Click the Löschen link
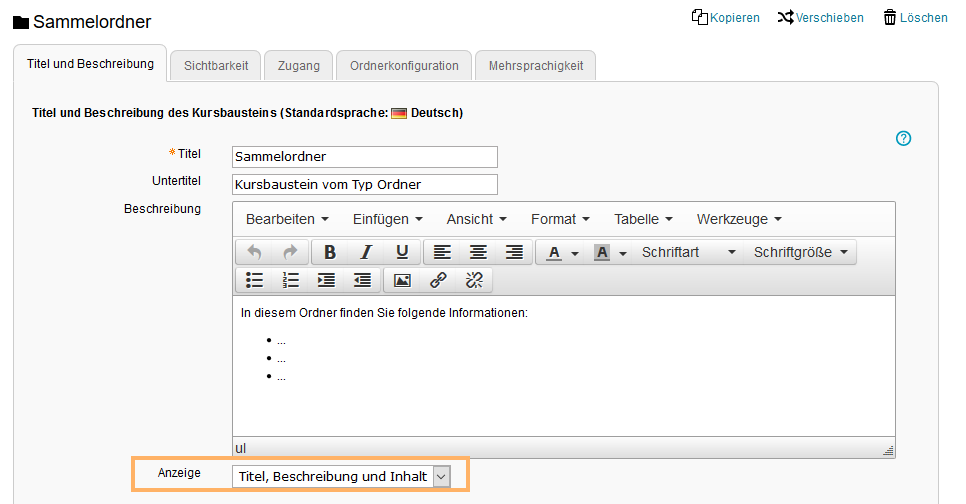Screen dimensions: 966x504 click(915, 17)
